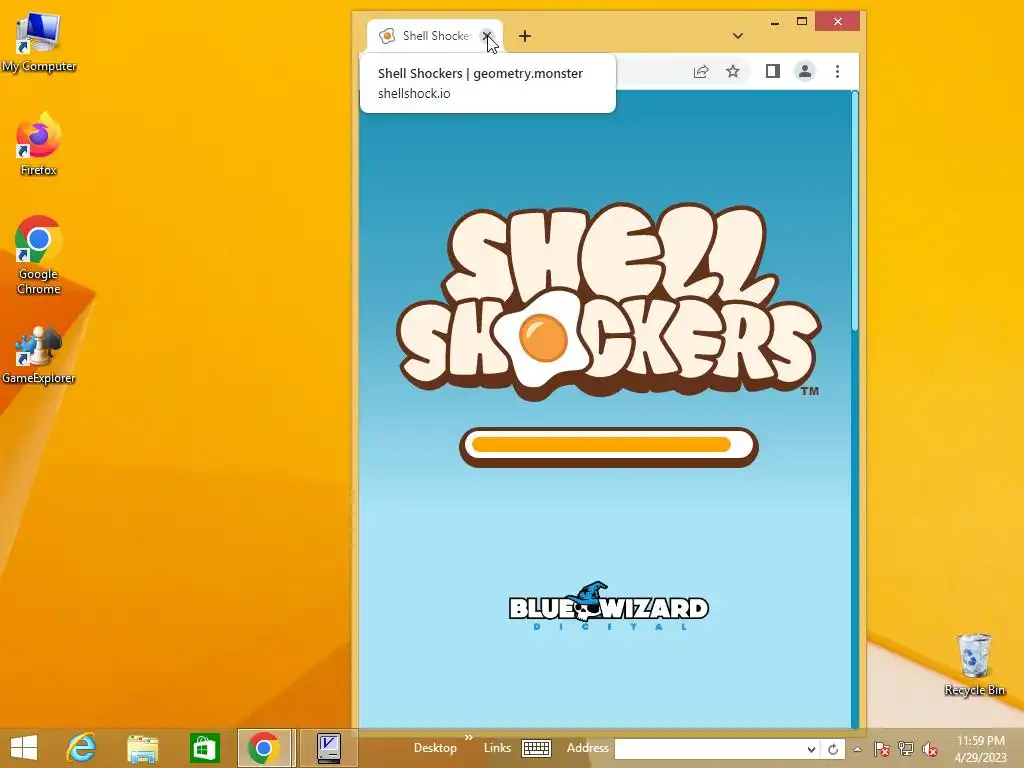This screenshot has height=768, width=1024.
Task: Open the touch keyboard icon
Action: (x=537, y=748)
